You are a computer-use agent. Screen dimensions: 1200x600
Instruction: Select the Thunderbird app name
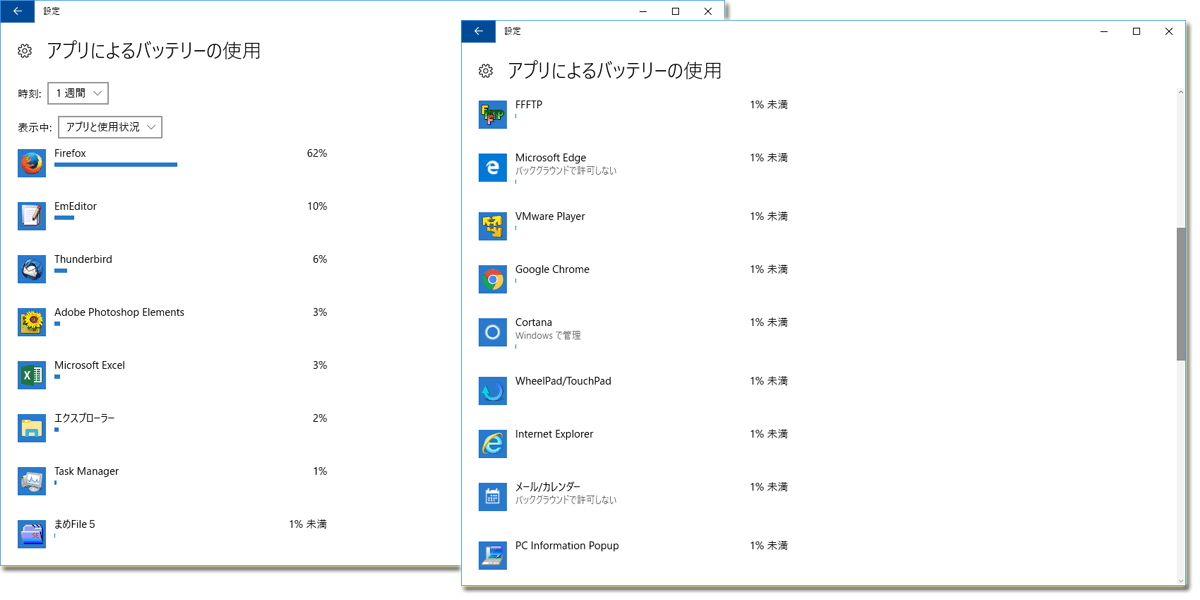pos(83,259)
